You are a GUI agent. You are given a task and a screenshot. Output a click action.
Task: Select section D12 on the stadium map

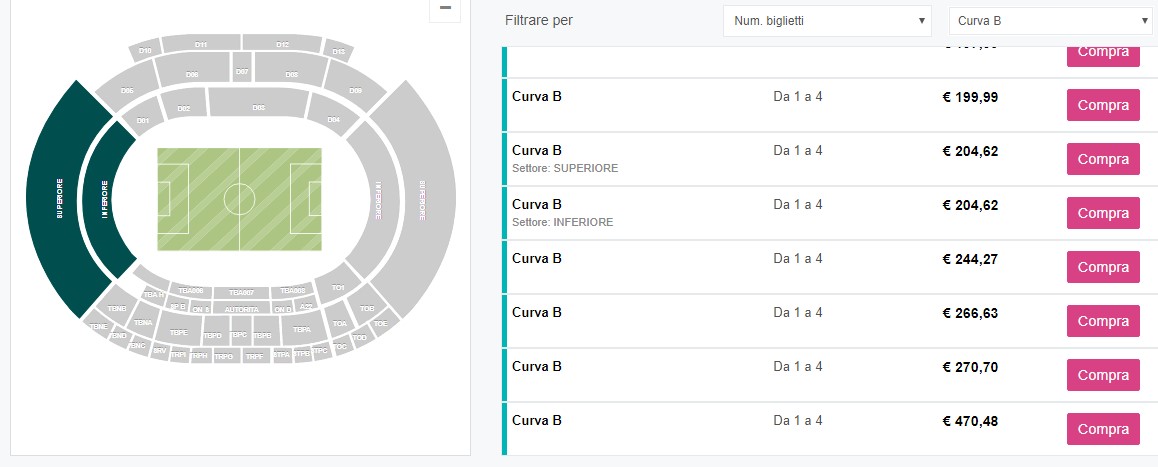click(x=282, y=44)
